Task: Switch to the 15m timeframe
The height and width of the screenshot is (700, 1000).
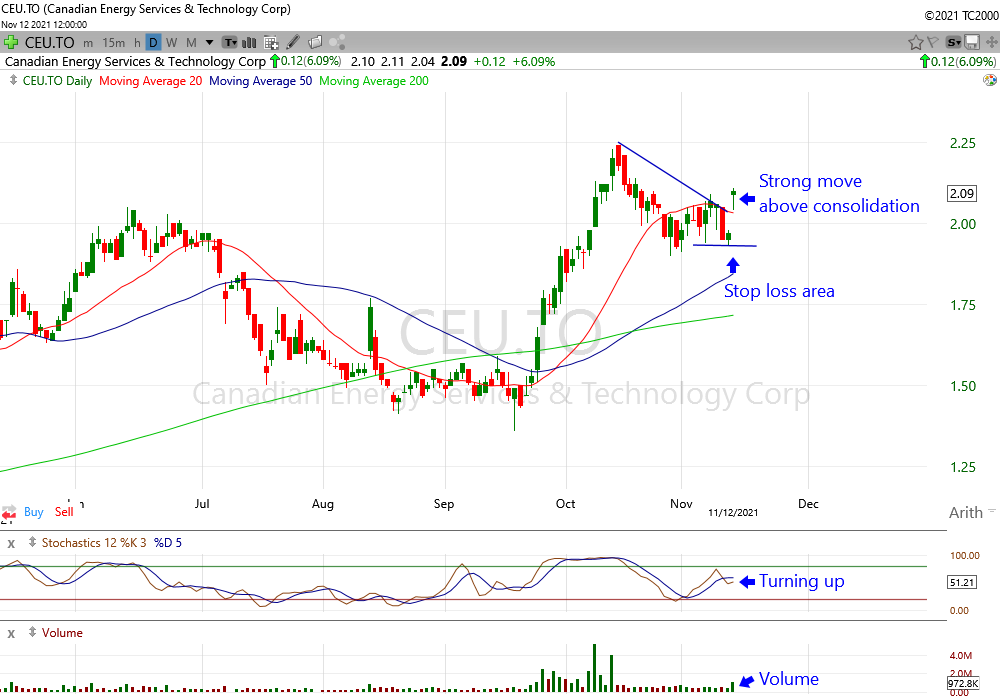Action: coord(114,43)
